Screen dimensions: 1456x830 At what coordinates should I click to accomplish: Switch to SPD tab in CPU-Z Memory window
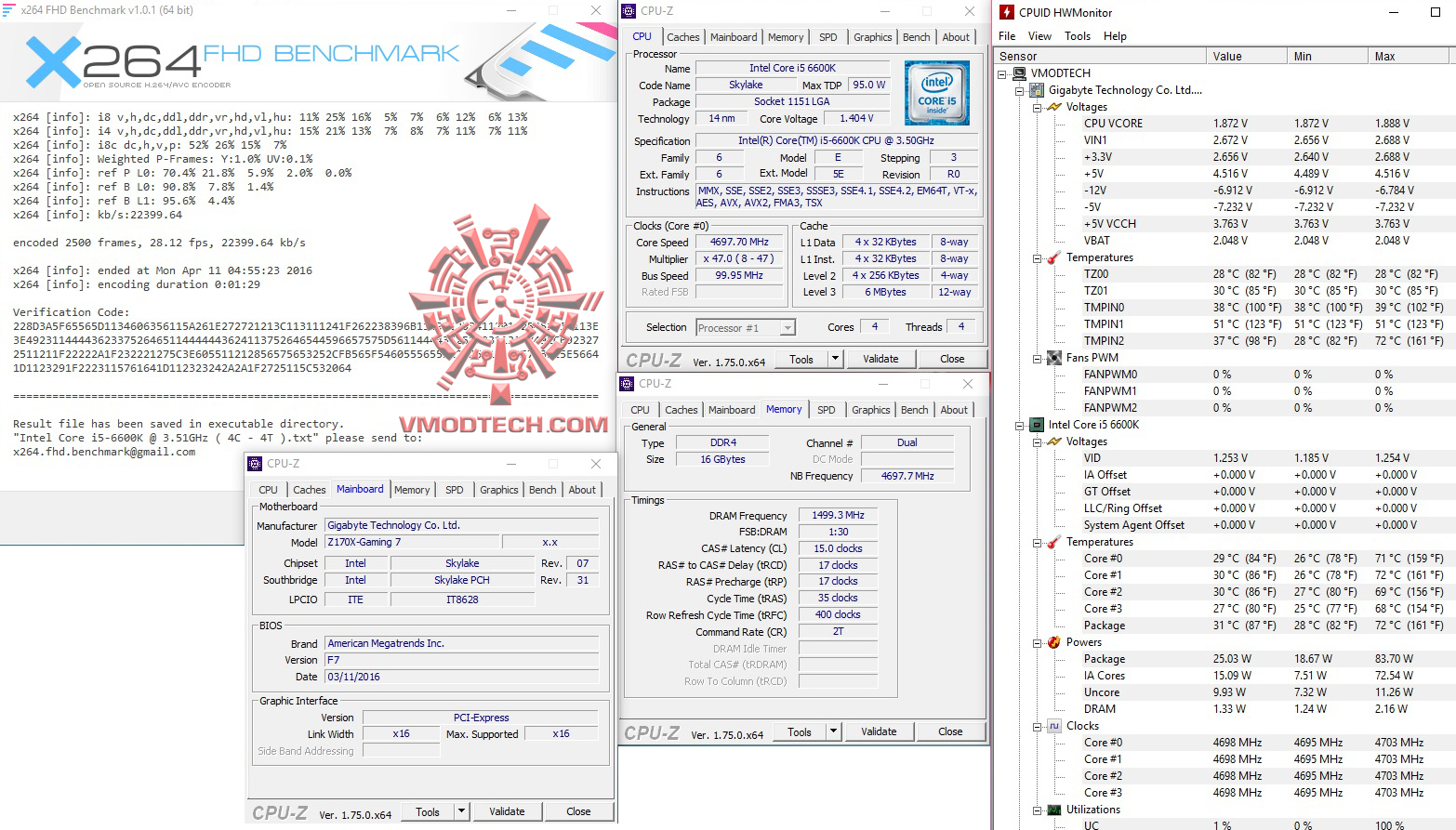[827, 410]
